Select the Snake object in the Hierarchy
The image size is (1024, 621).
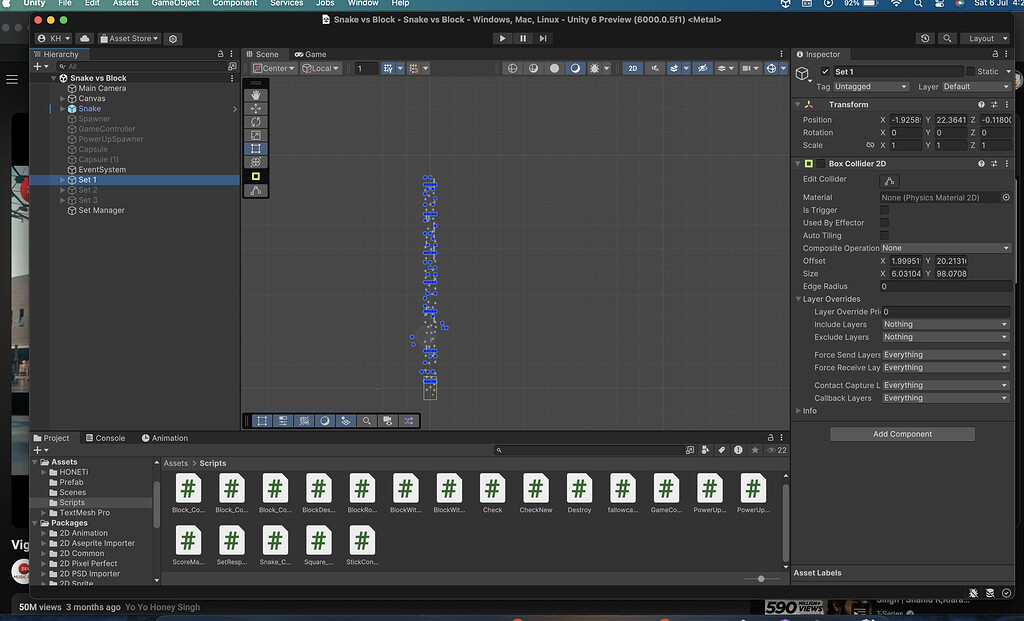[x=90, y=108]
